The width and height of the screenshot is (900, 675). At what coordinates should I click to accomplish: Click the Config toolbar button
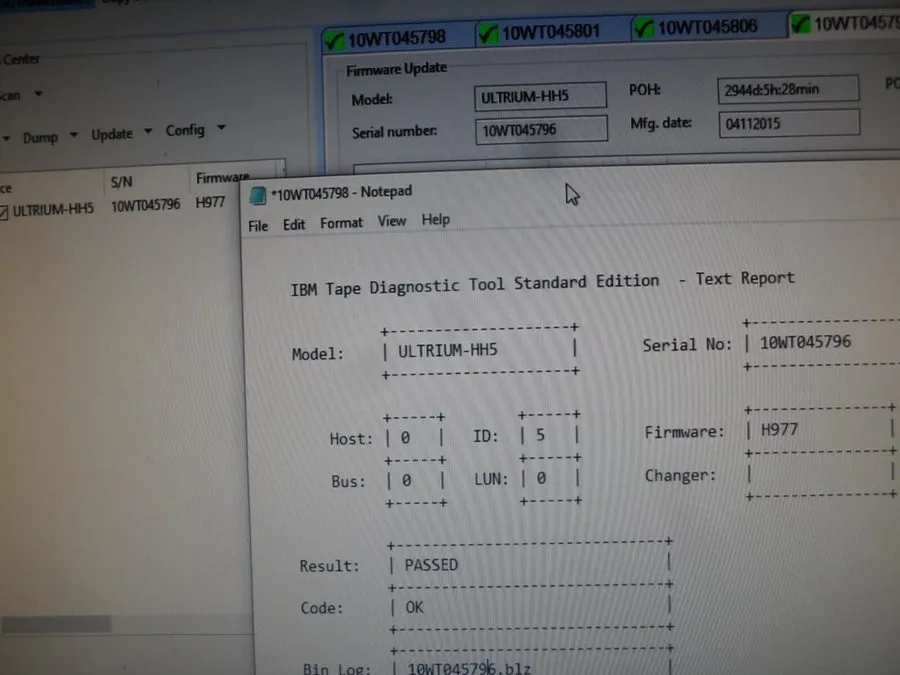point(185,130)
